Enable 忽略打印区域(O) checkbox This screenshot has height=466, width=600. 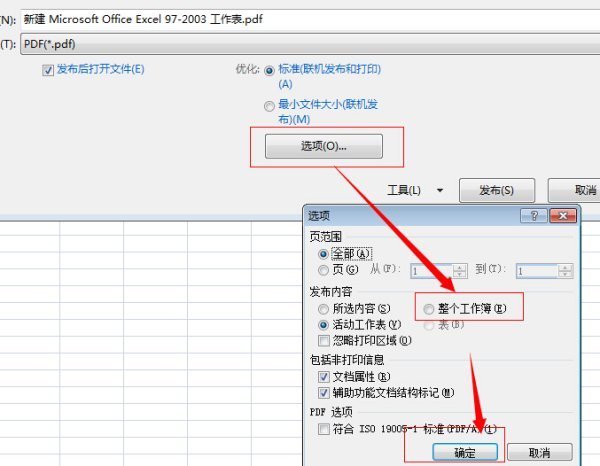click(323, 341)
